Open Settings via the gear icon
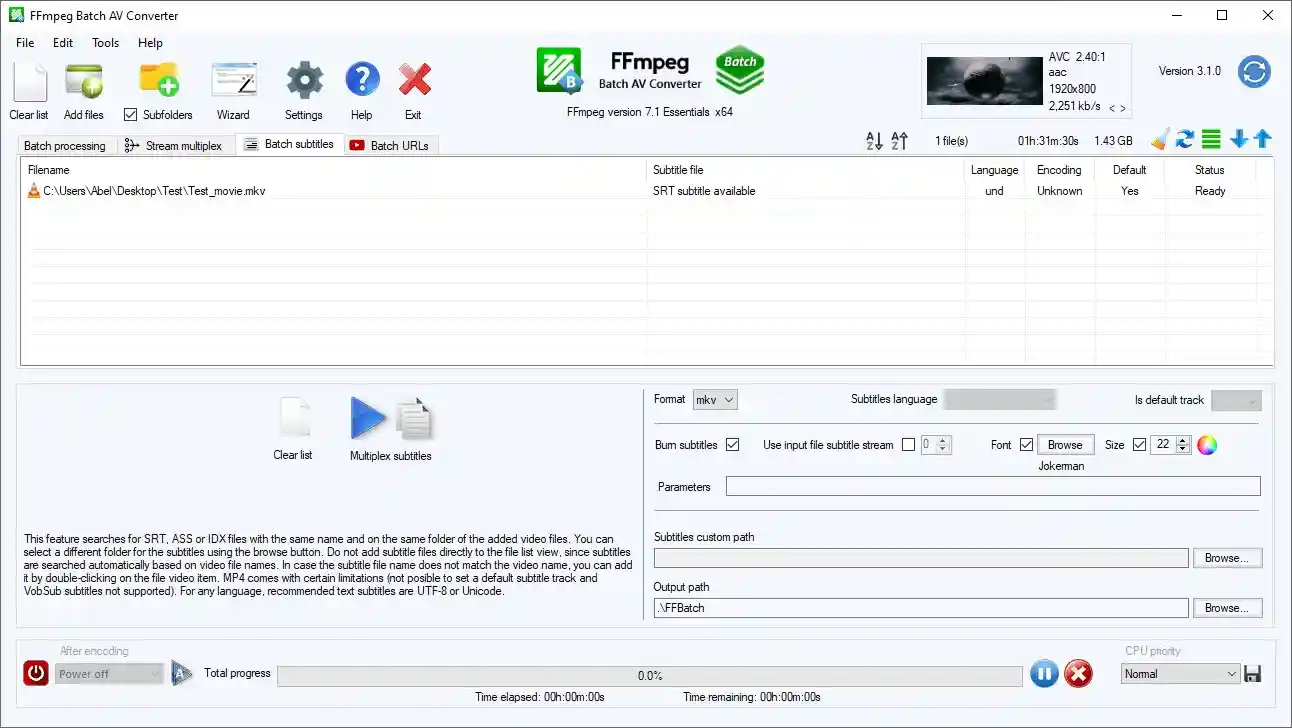The height and width of the screenshot is (728, 1292). (303, 82)
